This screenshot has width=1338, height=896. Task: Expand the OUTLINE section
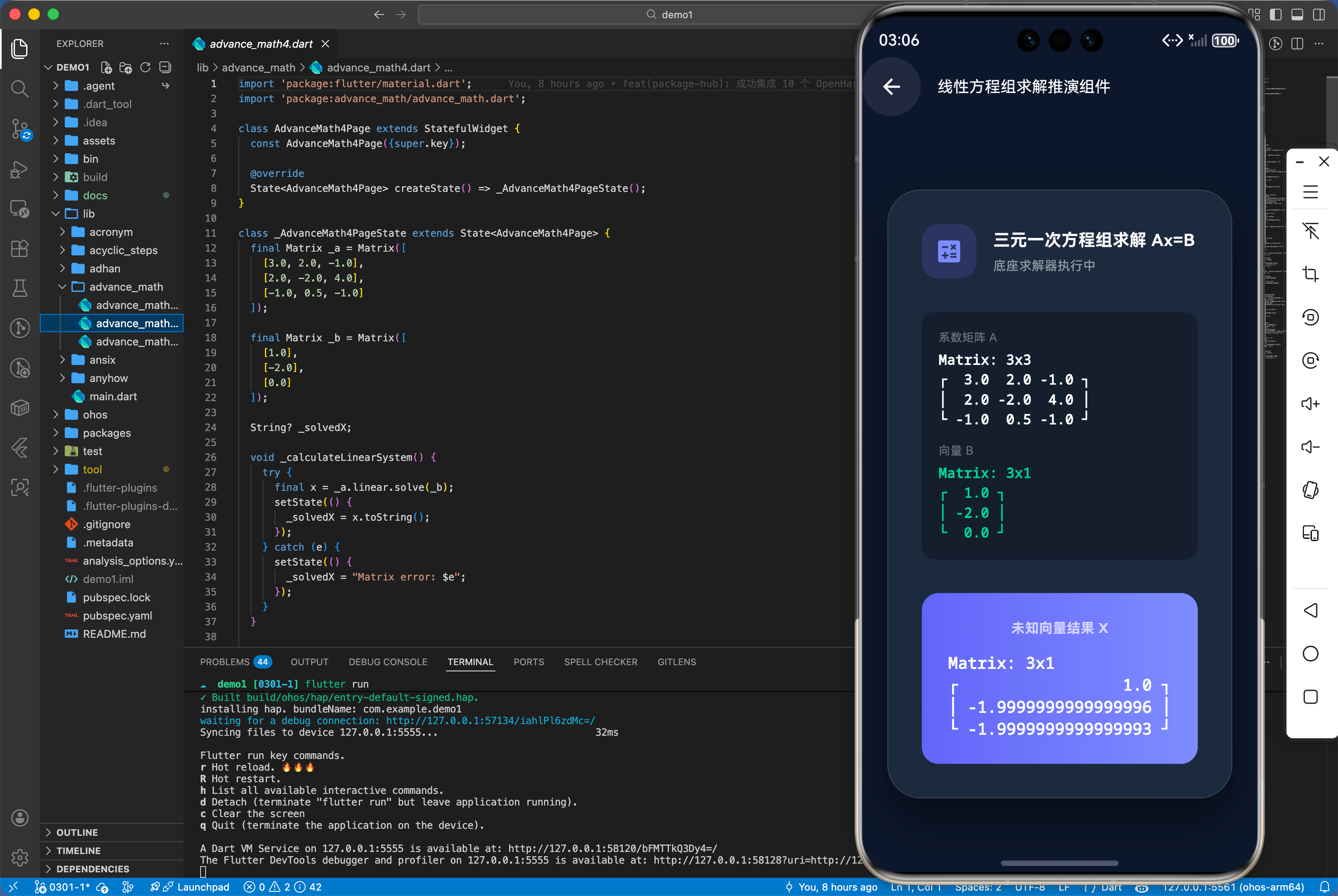[x=77, y=832]
